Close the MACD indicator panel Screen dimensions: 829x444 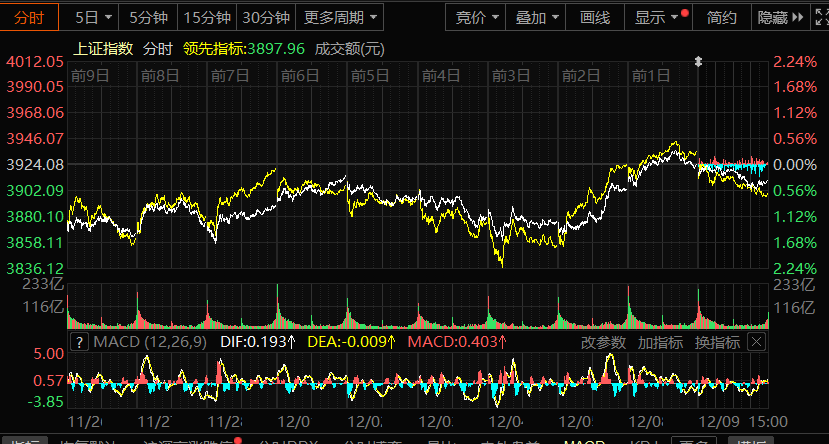(756, 342)
